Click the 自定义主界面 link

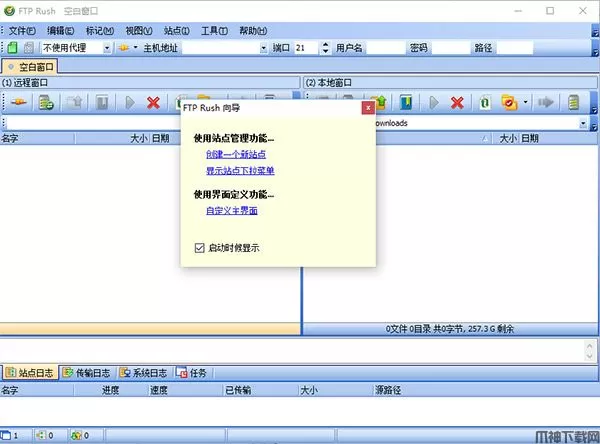point(232,211)
